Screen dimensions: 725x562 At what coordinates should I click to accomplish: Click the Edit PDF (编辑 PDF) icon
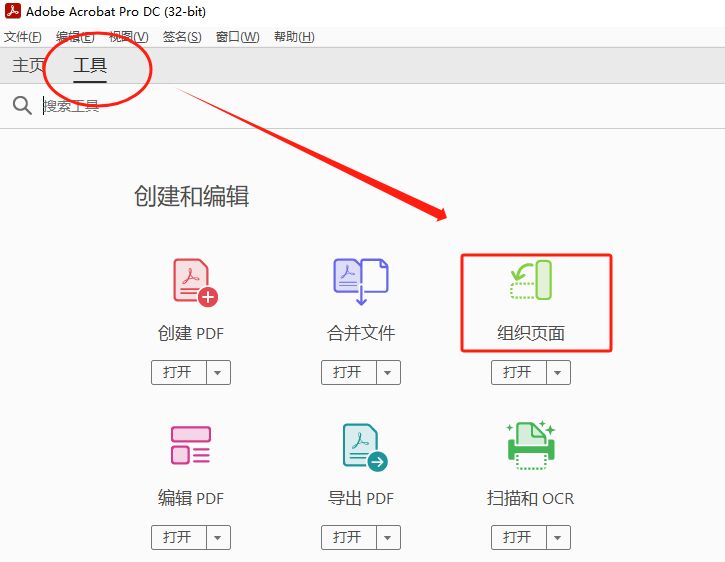click(x=191, y=445)
